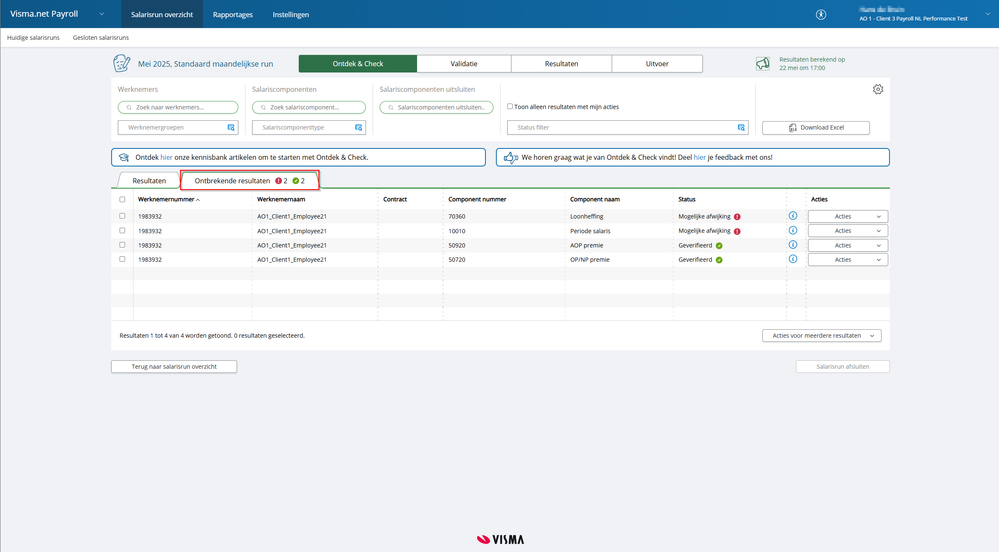Select the checkbox for Loonheffing row

coord(122,216)
